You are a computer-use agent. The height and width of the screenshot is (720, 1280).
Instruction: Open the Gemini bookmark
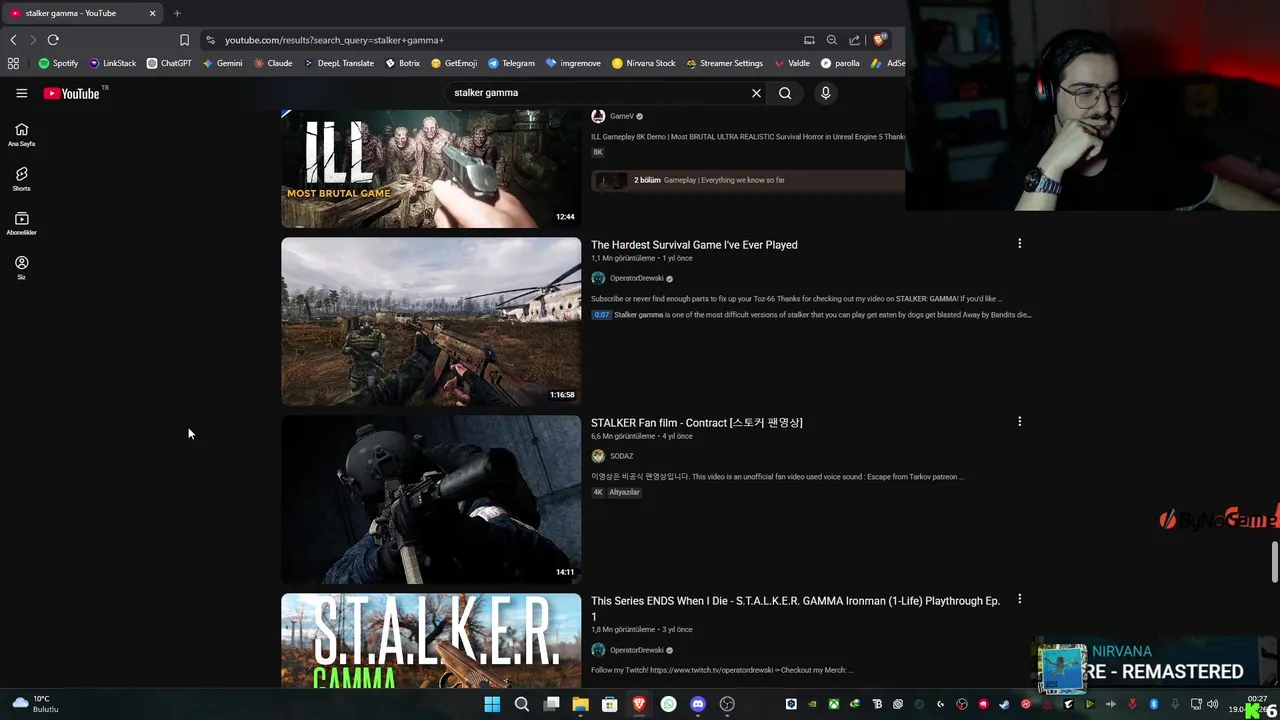[222, 63]
